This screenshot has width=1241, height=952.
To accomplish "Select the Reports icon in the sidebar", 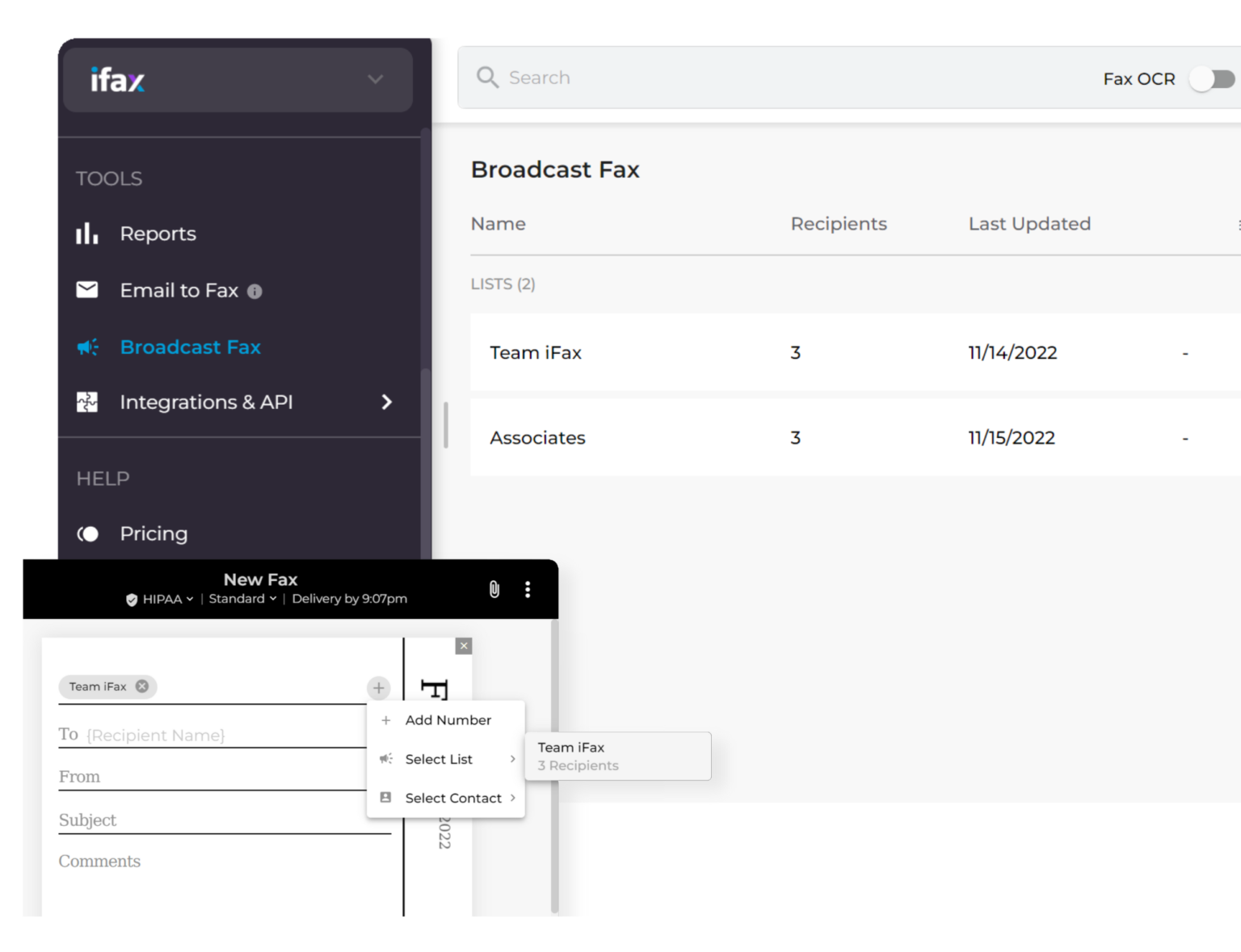I will point(86,234).
